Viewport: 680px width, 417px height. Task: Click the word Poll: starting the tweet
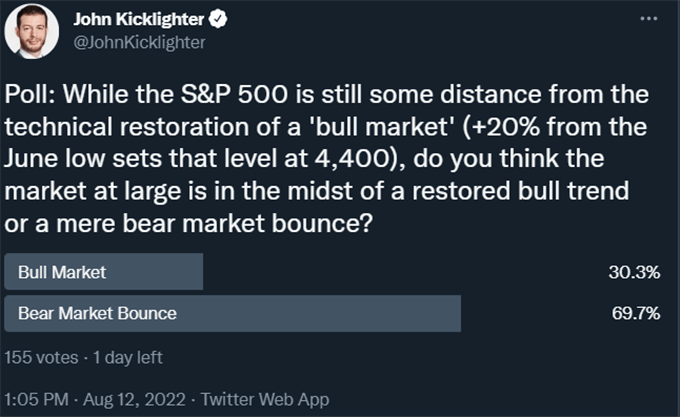(30, 94)
